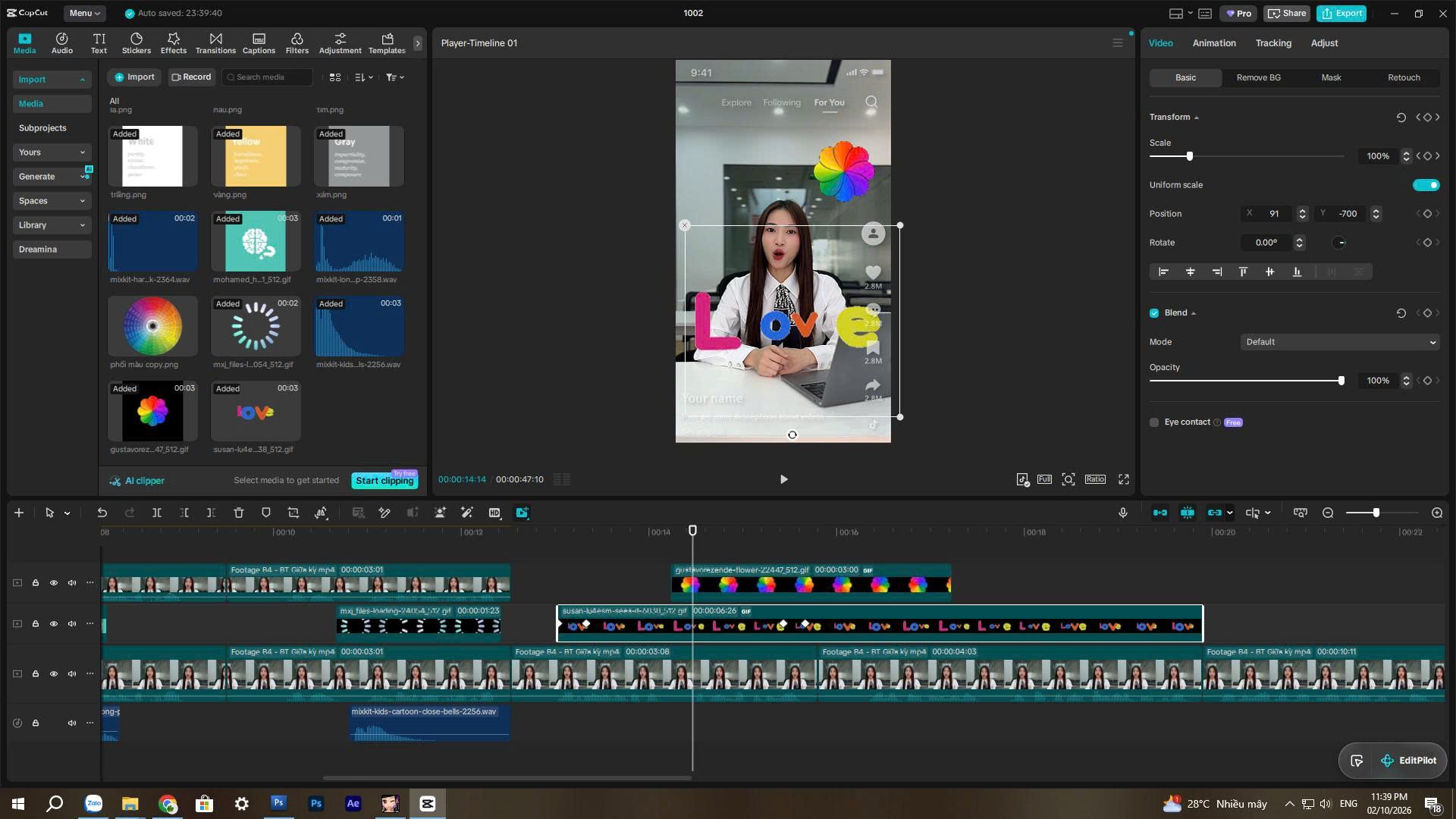Open the Stickers panel
The width and height of the screenshot is (1456, 819).
[136, 43]
